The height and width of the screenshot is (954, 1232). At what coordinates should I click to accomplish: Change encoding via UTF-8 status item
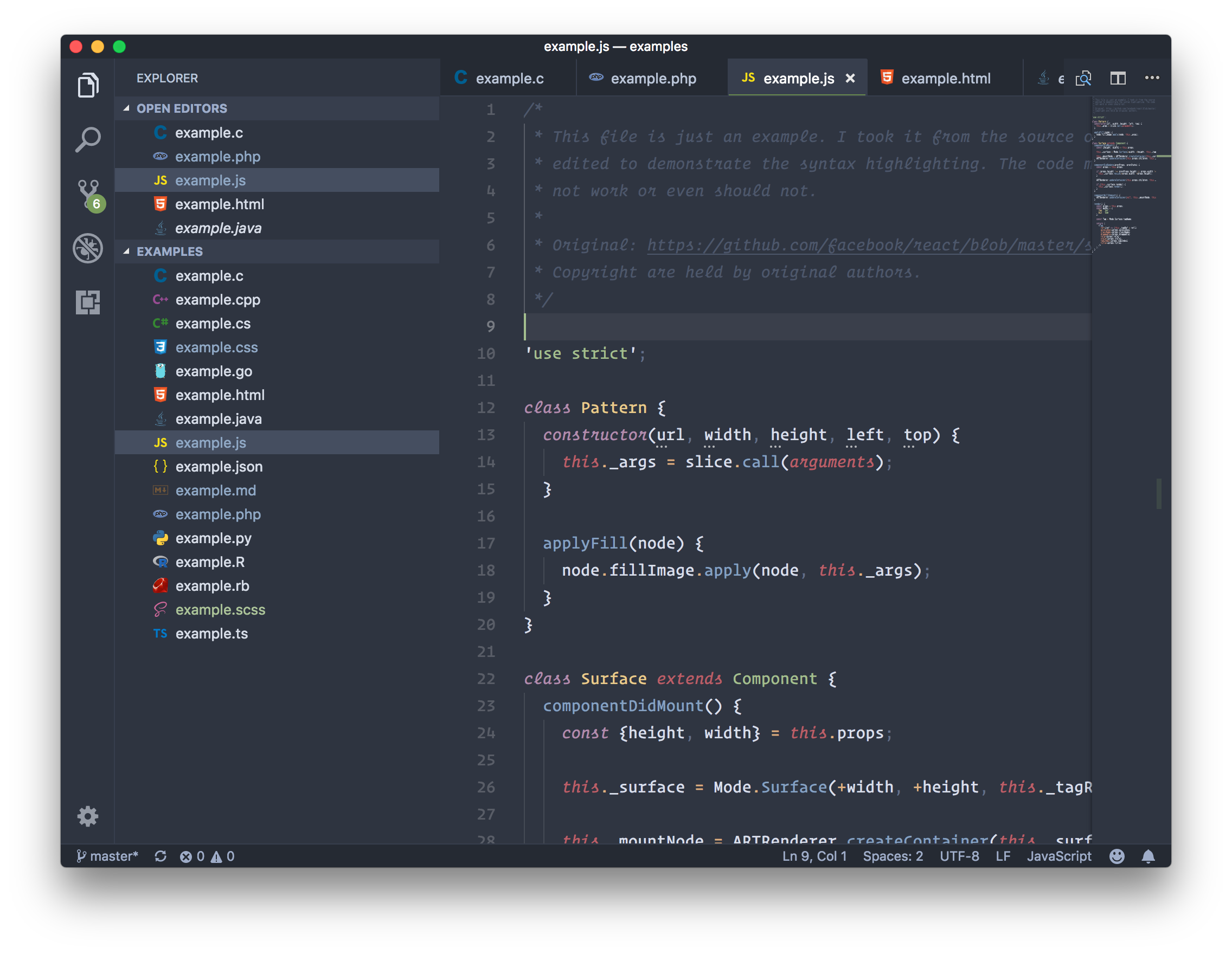coord(959,856)
